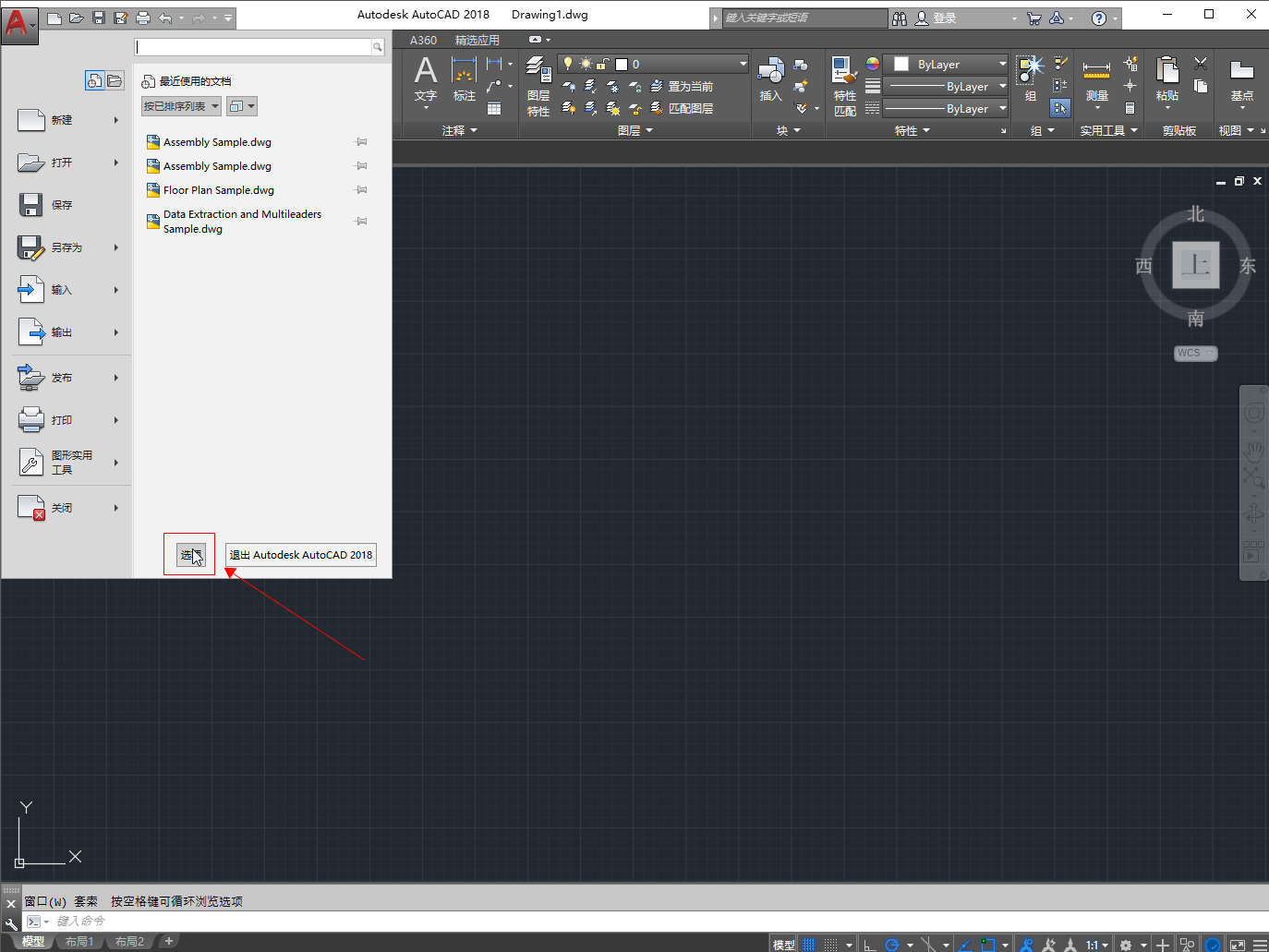Open the object color ByLayer swatch dropdown
Screen dimensions: 1269x952
click(946, 64)
